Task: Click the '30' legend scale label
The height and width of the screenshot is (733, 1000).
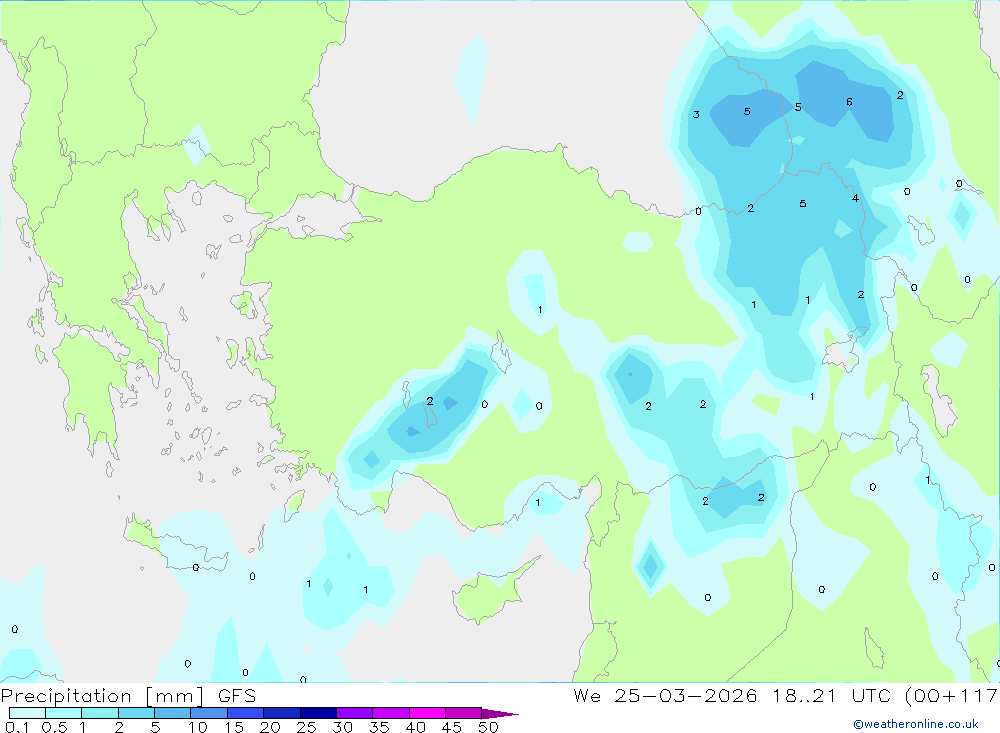Action: point(342,727)
